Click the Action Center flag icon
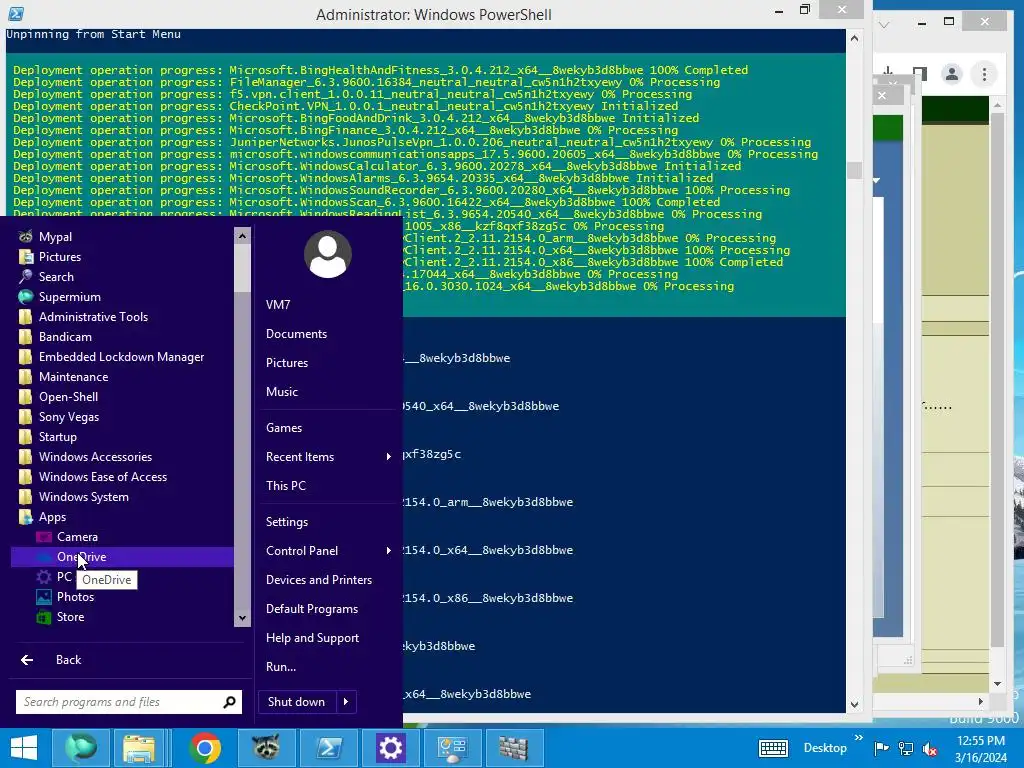The width and height of the screenshot is (1024, 768). tap(881, 748)
